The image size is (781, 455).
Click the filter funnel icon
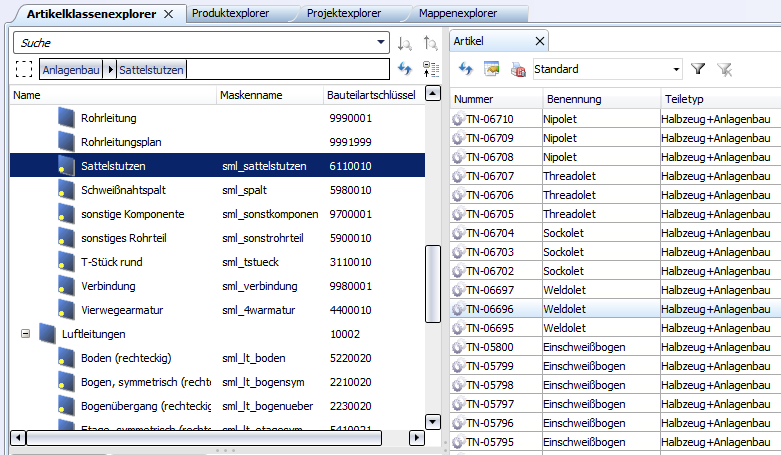pyautogui.click(x=699, y=69)
